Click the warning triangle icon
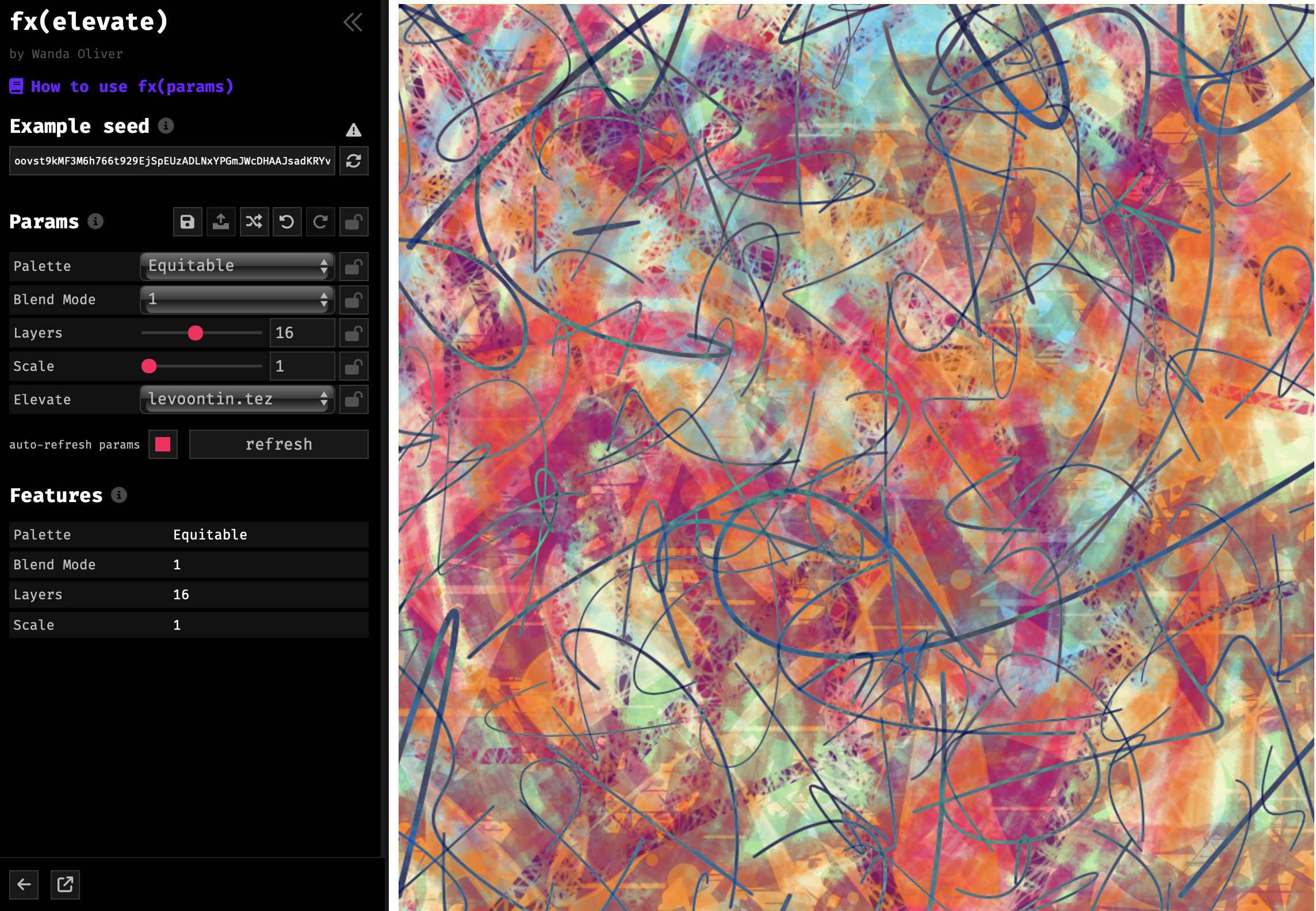This screenshot has width=1316, height=911. (x=353, y=130)
